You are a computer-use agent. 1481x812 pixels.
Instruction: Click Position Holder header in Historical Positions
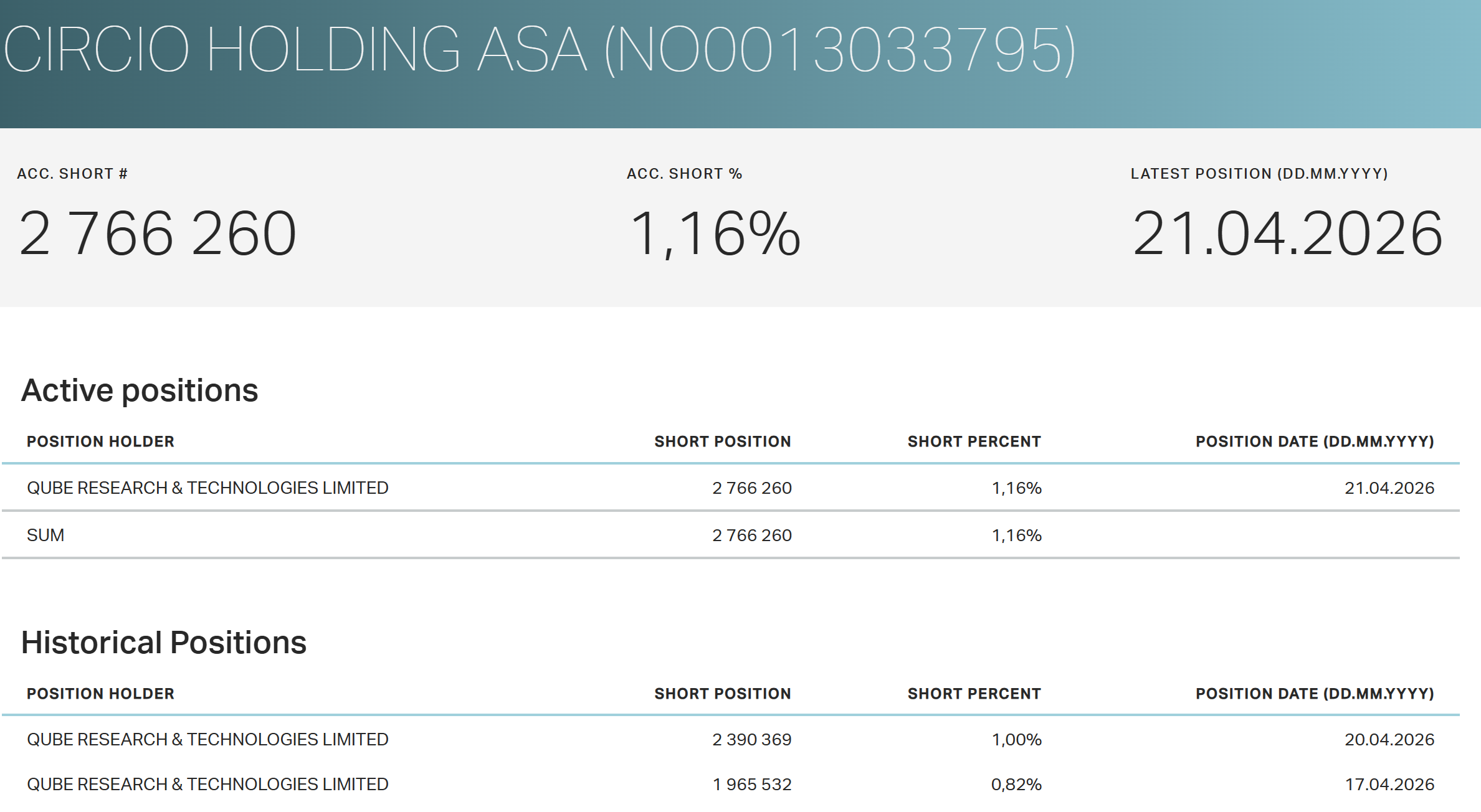(x=100, y=694)
